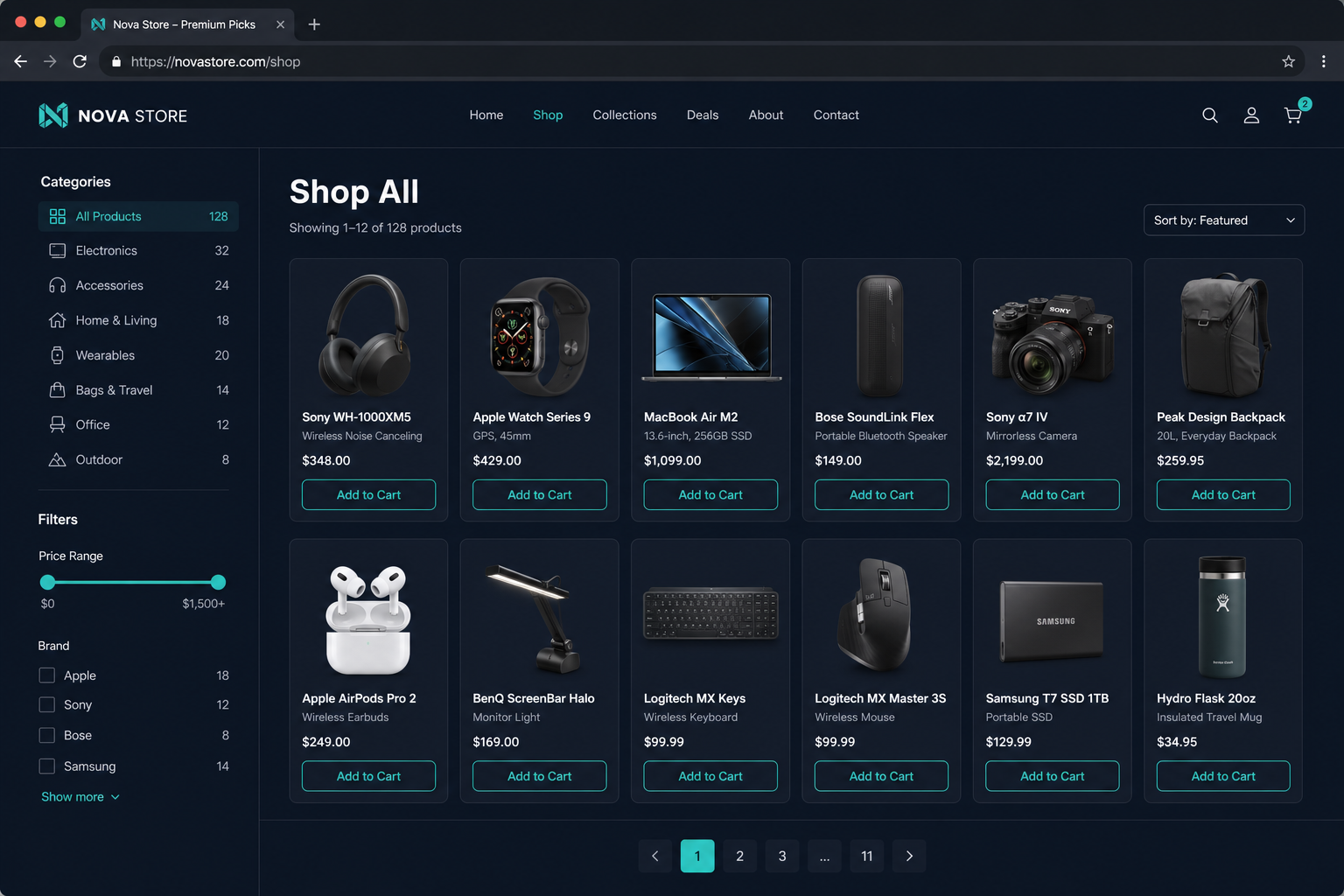Go to page 2 of products
The width and height of the screenshot is (1344, 896).
[x=740, y=856]
